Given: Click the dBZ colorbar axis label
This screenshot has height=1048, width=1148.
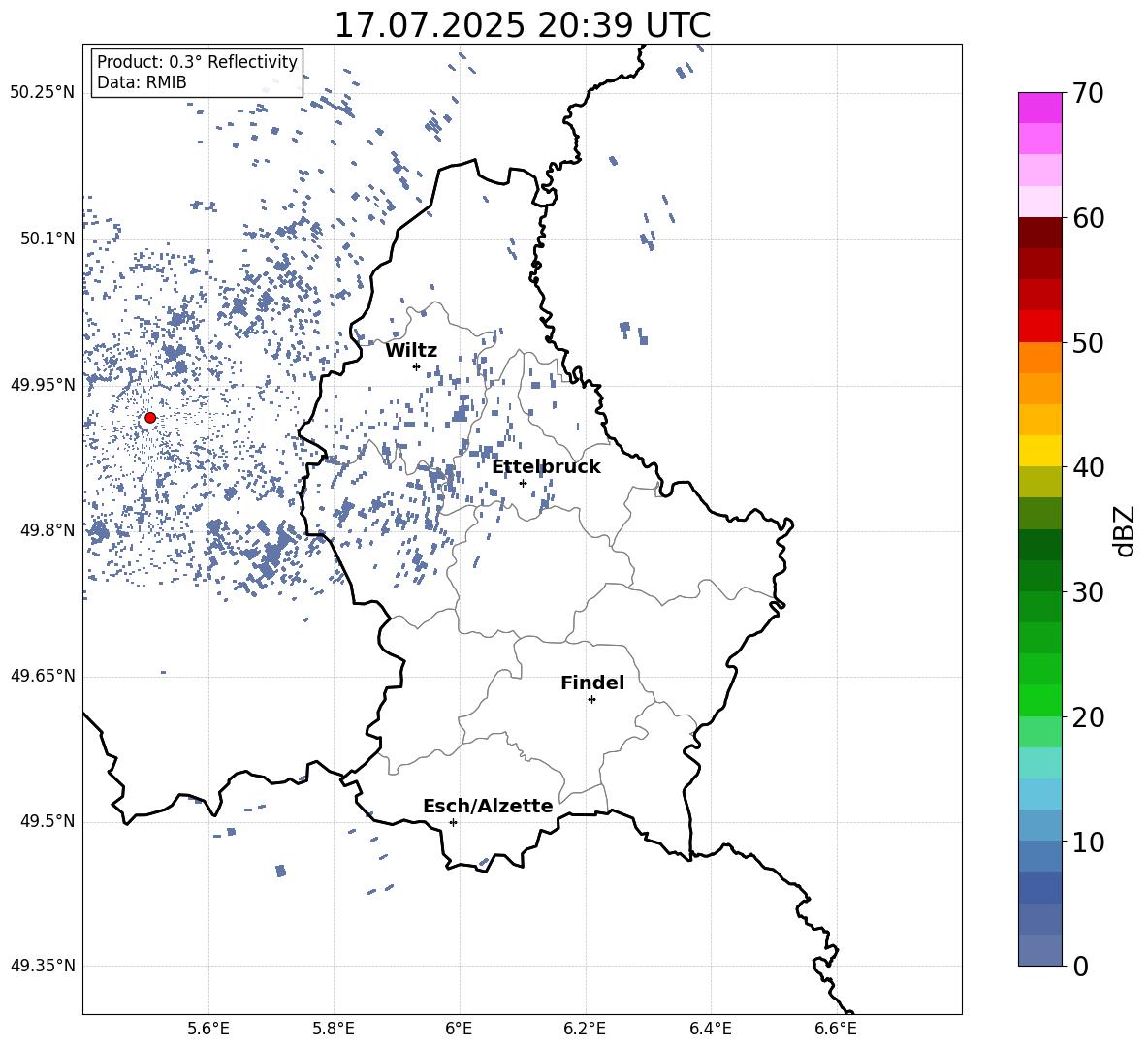Looking at the screenshot, I should pos(1126,530).
